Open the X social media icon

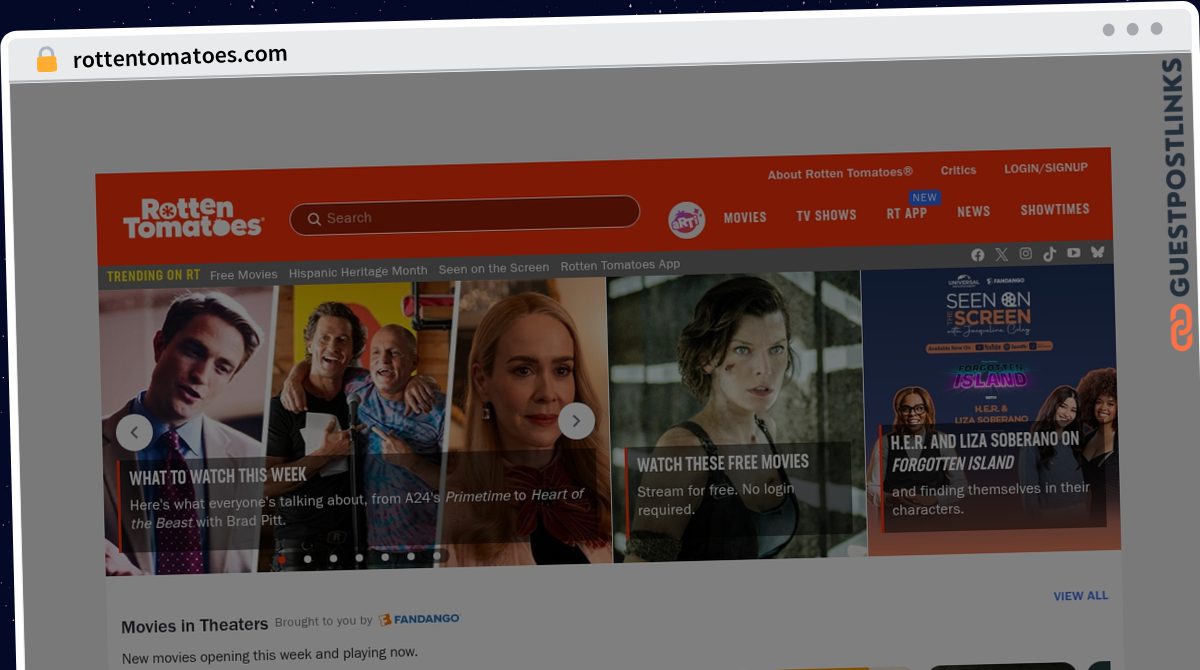tap(1002, 255)
